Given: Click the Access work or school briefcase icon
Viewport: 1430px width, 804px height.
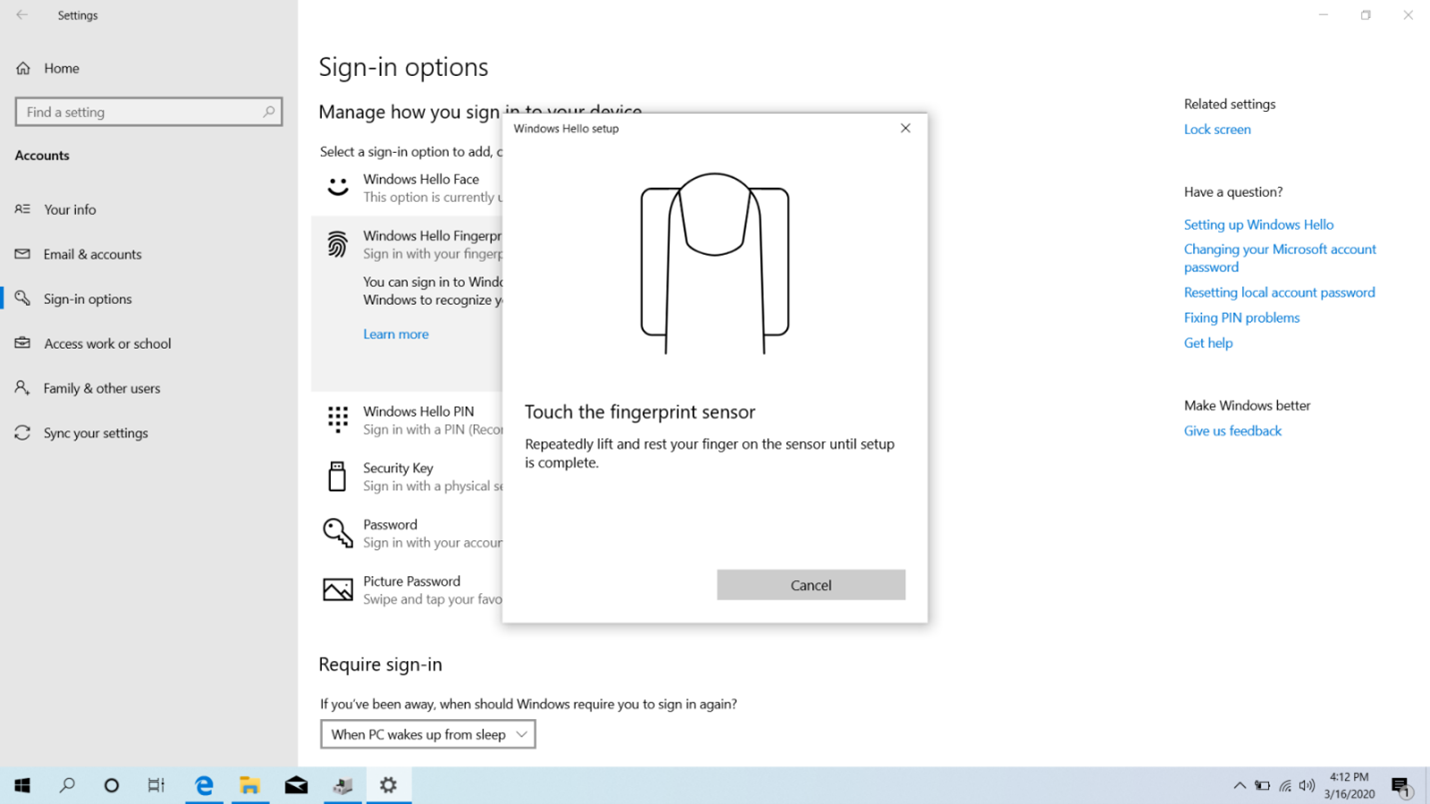Looking at the screenshot, I should (22, 343).
